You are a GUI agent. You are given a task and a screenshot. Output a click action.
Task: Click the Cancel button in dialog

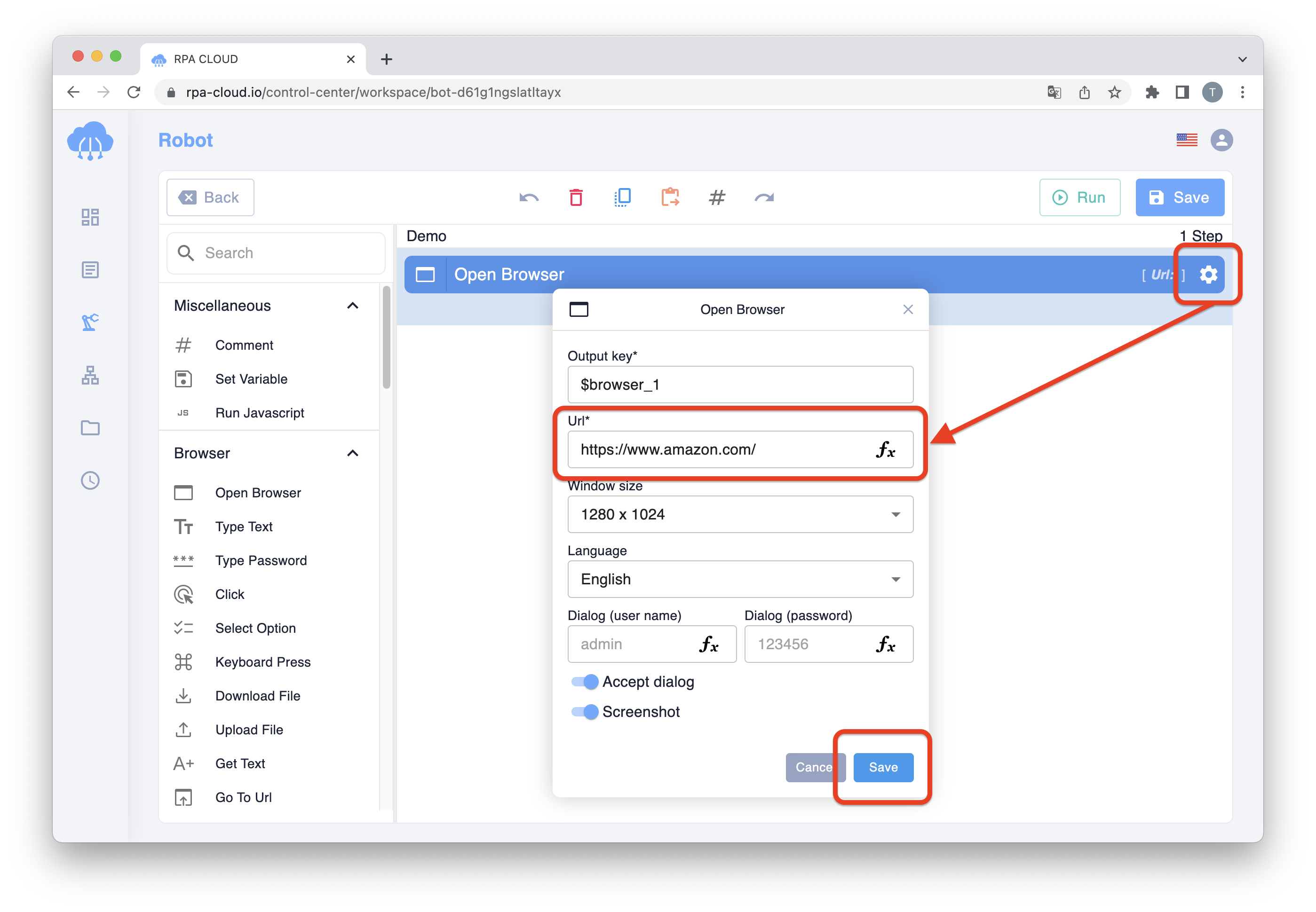813,767
